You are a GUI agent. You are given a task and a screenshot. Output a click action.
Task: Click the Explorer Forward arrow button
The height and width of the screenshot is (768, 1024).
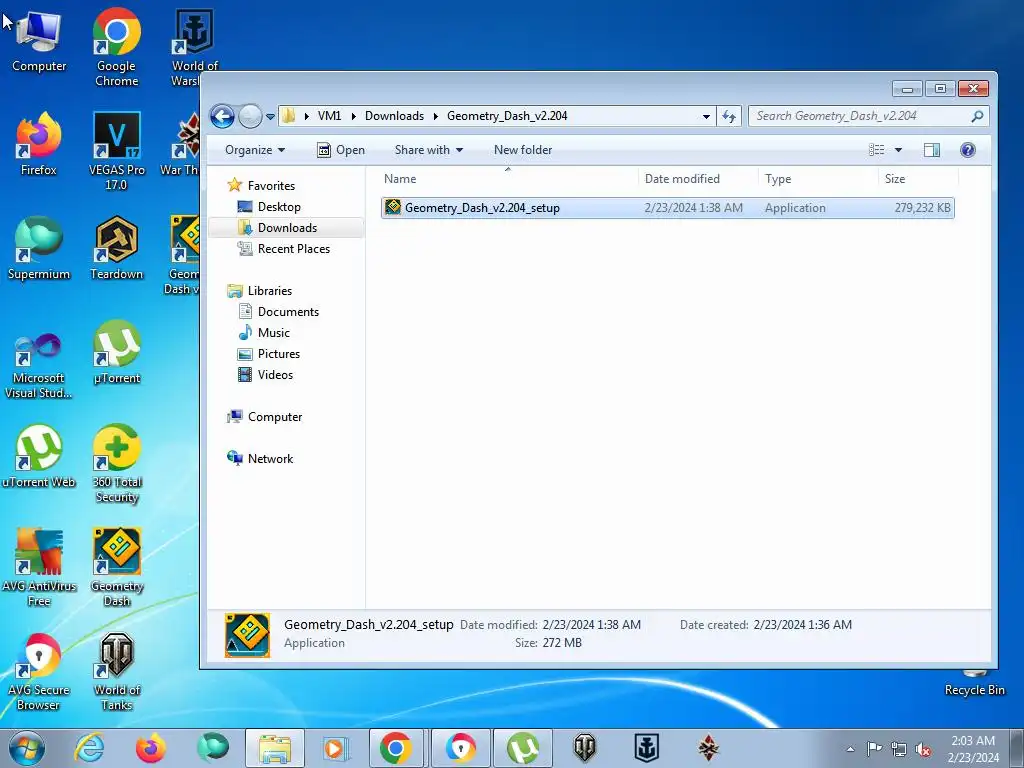tap(250, 116)
